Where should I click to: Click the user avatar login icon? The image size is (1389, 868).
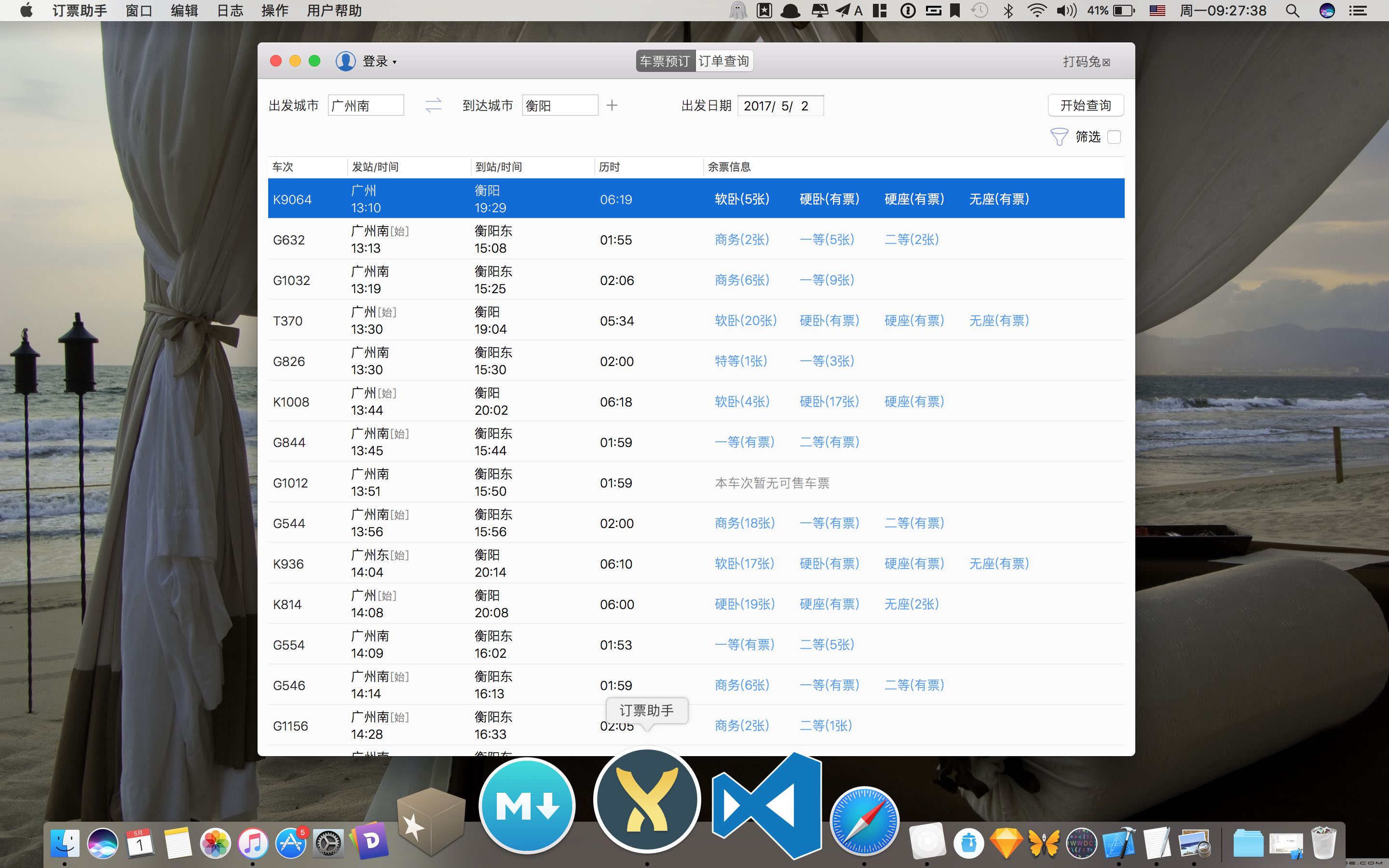tap(345, 61)
